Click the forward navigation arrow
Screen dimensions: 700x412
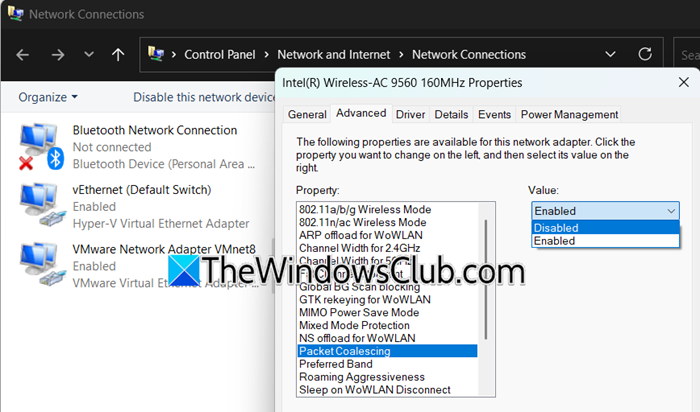coord(58,55)
